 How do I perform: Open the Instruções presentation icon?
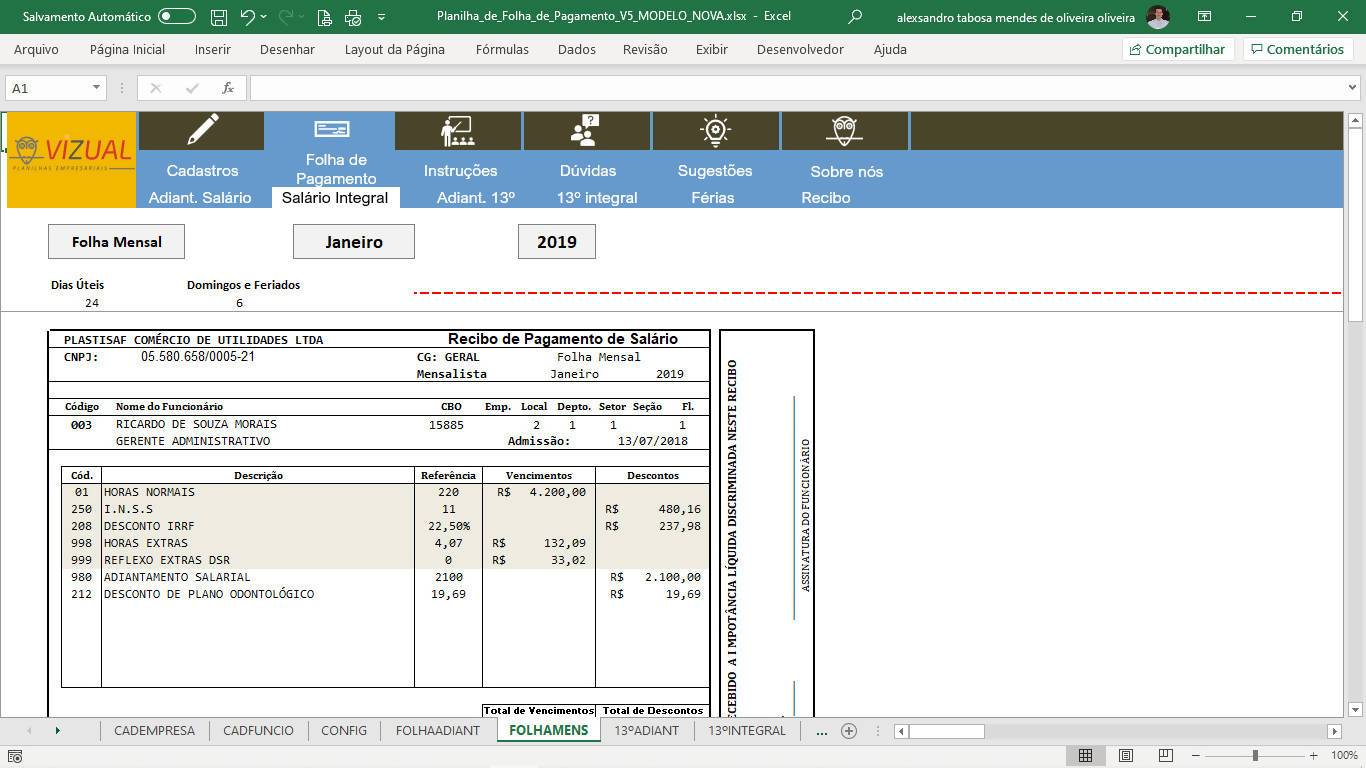coord(457,130)
